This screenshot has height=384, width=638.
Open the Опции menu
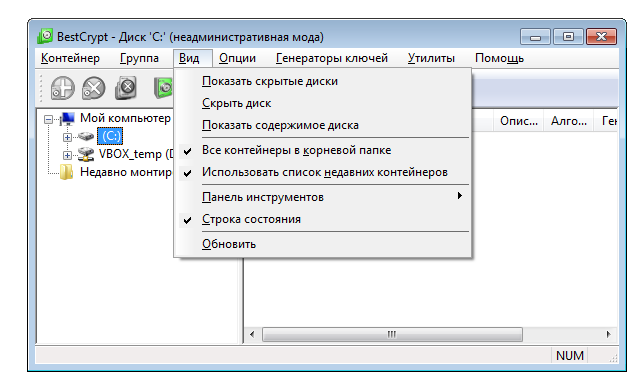click(x=237, y=58)
